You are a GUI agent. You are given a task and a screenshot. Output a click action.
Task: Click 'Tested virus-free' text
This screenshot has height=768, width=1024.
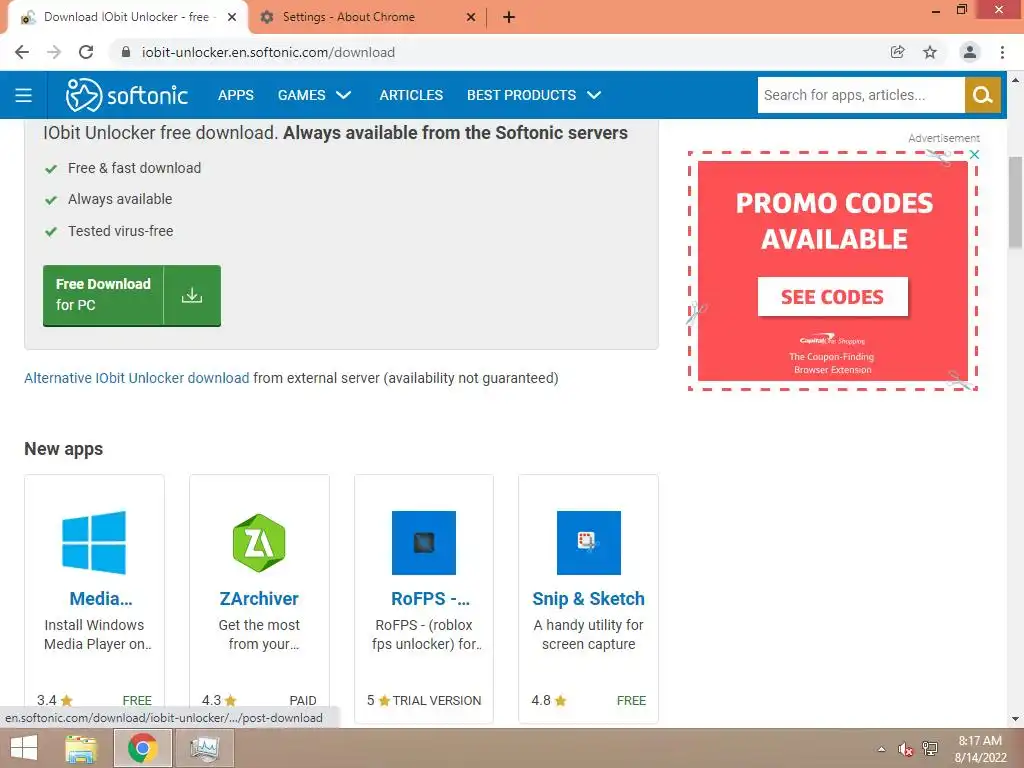coord(121,231)
